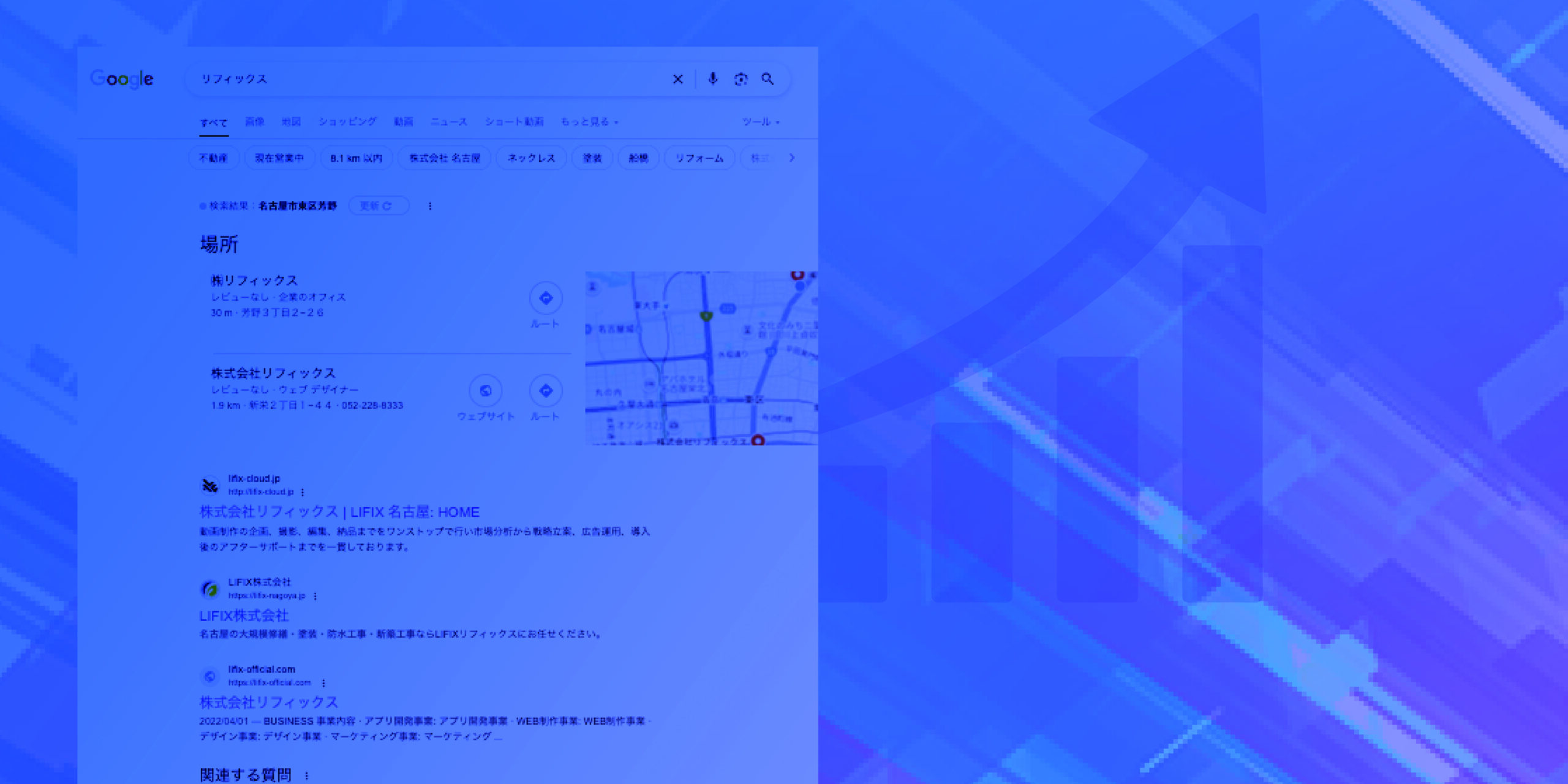Get route to 株リフィックス

[x=545, y=299]
